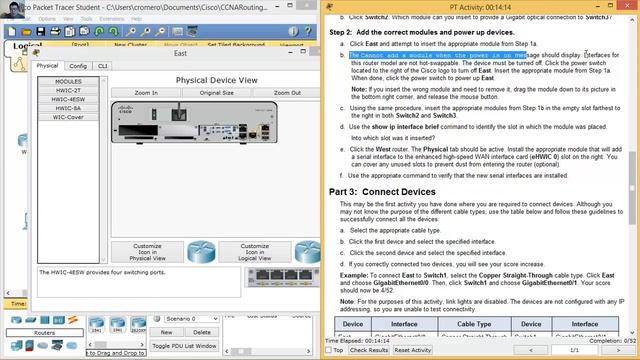Select WIC-Cover in the modules list
The width and height of the screenshot is (640, 360).
68,117
